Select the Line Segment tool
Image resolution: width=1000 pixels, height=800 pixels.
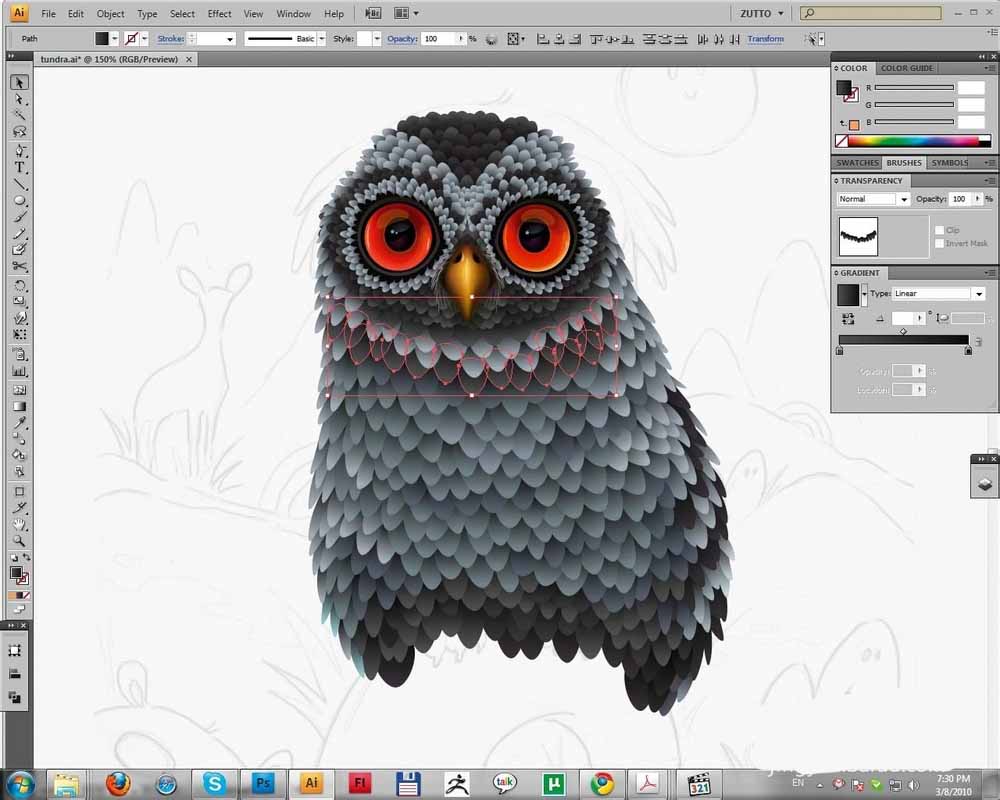click(19, 184)
